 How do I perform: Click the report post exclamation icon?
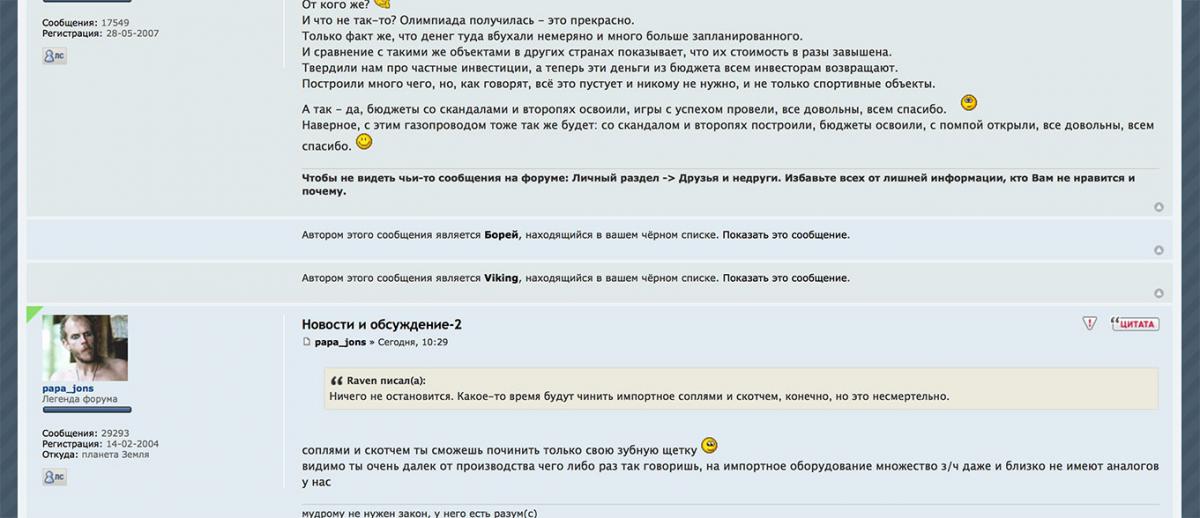point(1089,324)
